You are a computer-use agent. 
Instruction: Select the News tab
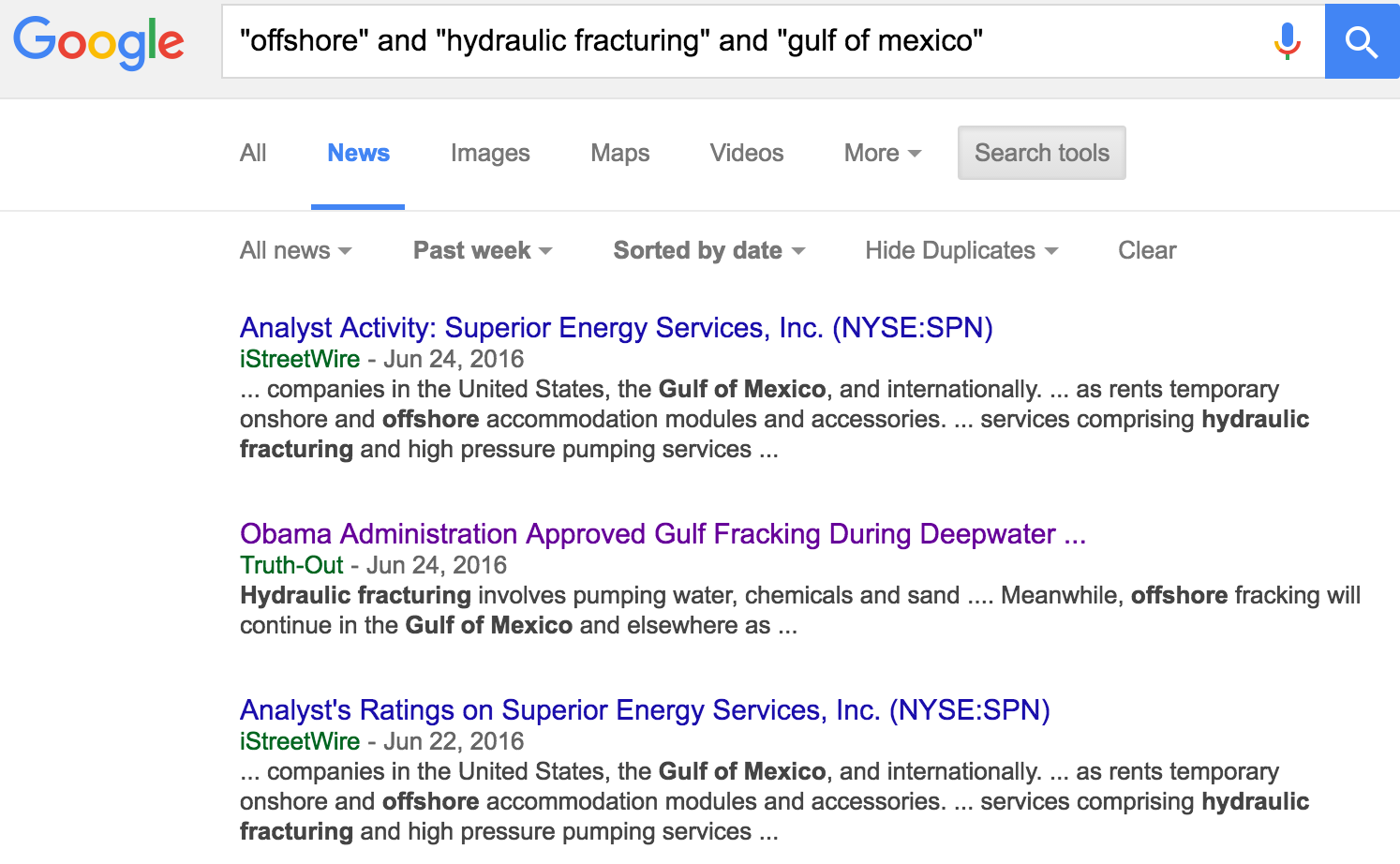pos(358,153)
